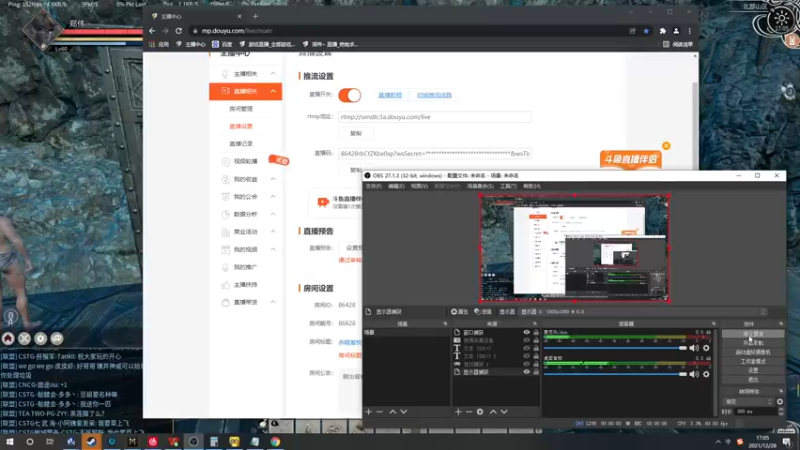Toggle visibility of first 文本 (GDI+) source
The height and width of the screenshot is (450, 800).
click(x=527, y=348)
